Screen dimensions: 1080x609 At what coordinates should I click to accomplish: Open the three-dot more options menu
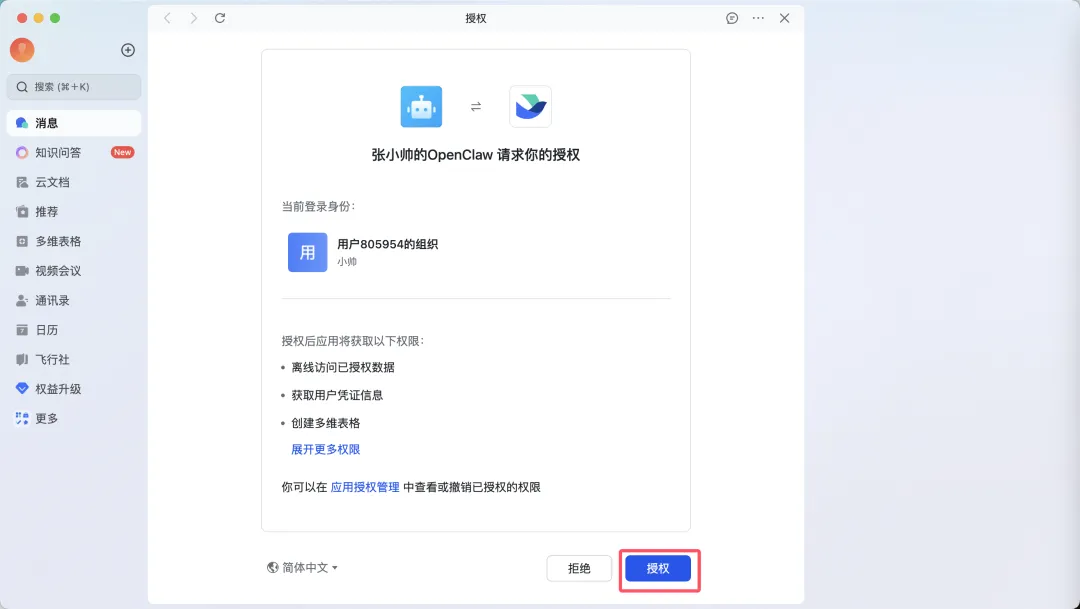click(x=758, y=18)
